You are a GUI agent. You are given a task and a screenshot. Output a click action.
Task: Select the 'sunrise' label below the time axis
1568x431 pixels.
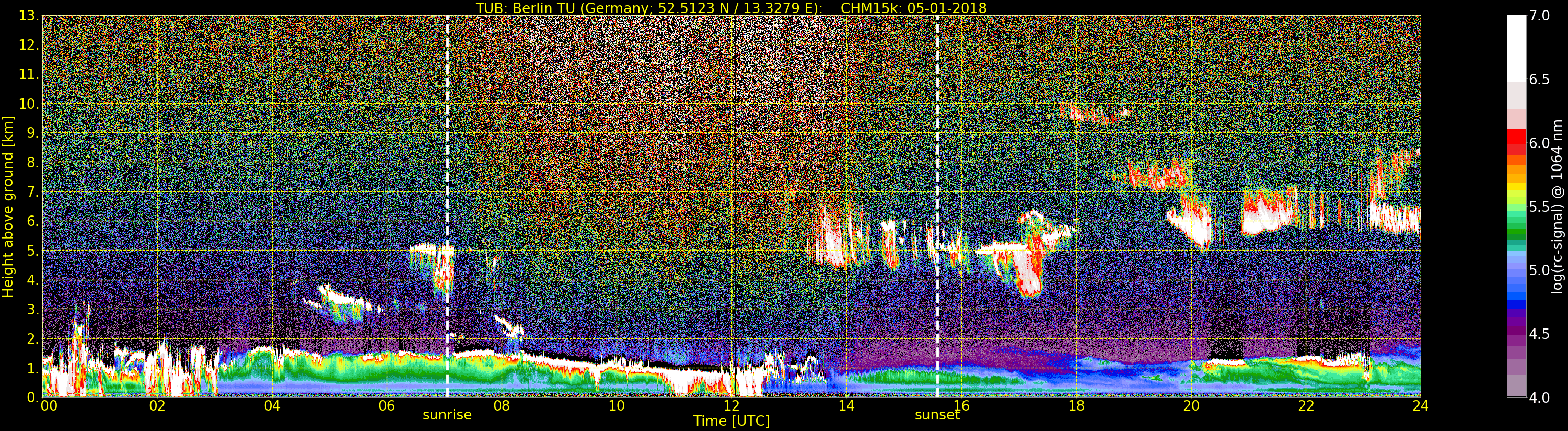[447, 415]
